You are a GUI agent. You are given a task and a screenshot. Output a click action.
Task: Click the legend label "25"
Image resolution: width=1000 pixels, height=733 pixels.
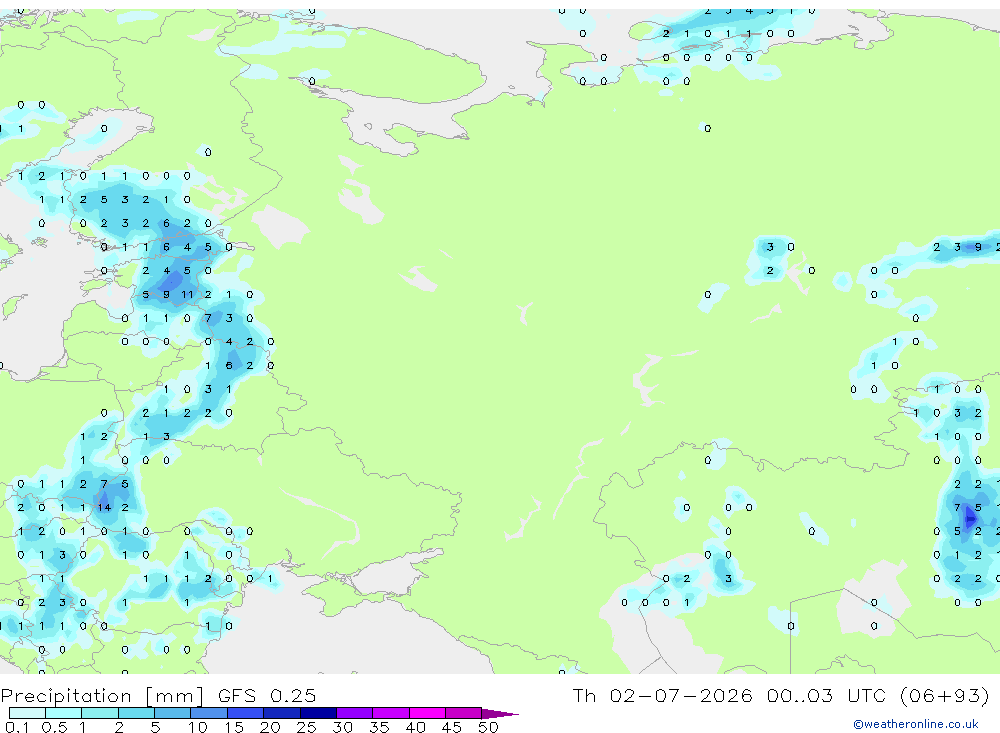(x=307, y=727)
